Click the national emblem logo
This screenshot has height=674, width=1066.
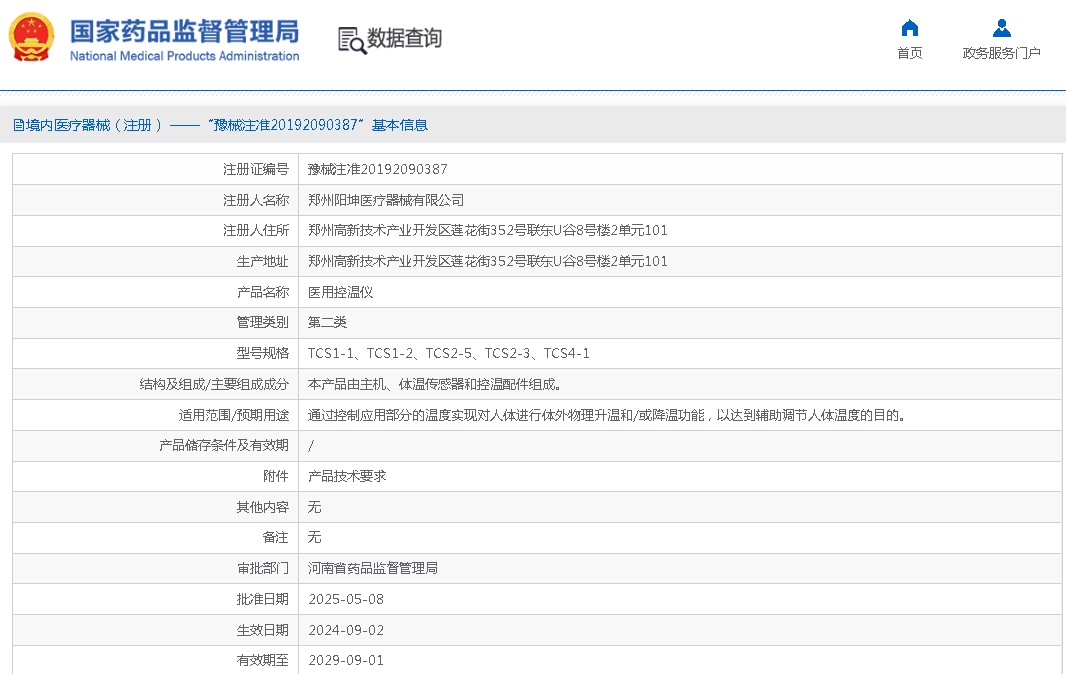click(31, 37)
